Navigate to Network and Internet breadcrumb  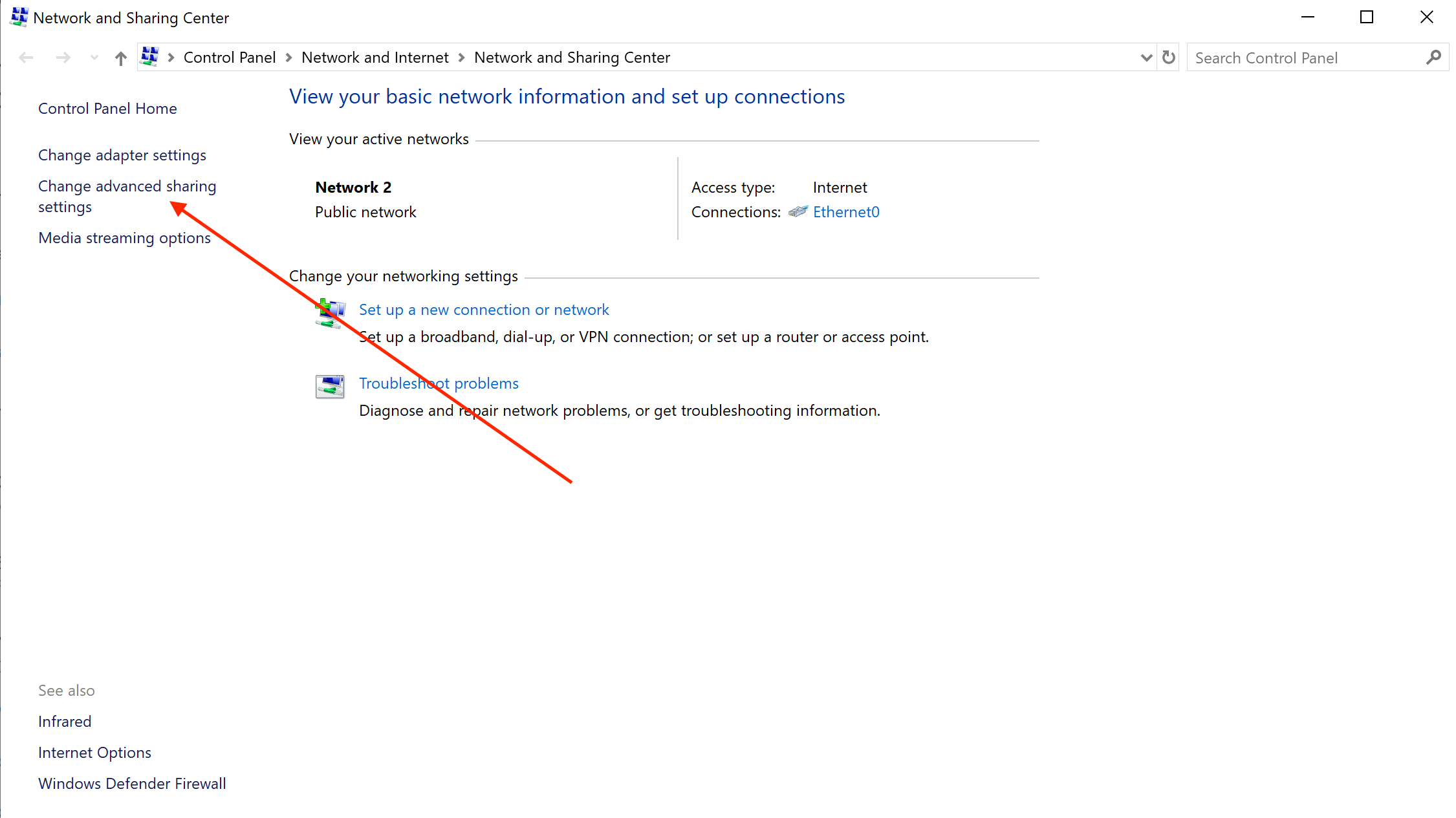click(x=375, y=57)
